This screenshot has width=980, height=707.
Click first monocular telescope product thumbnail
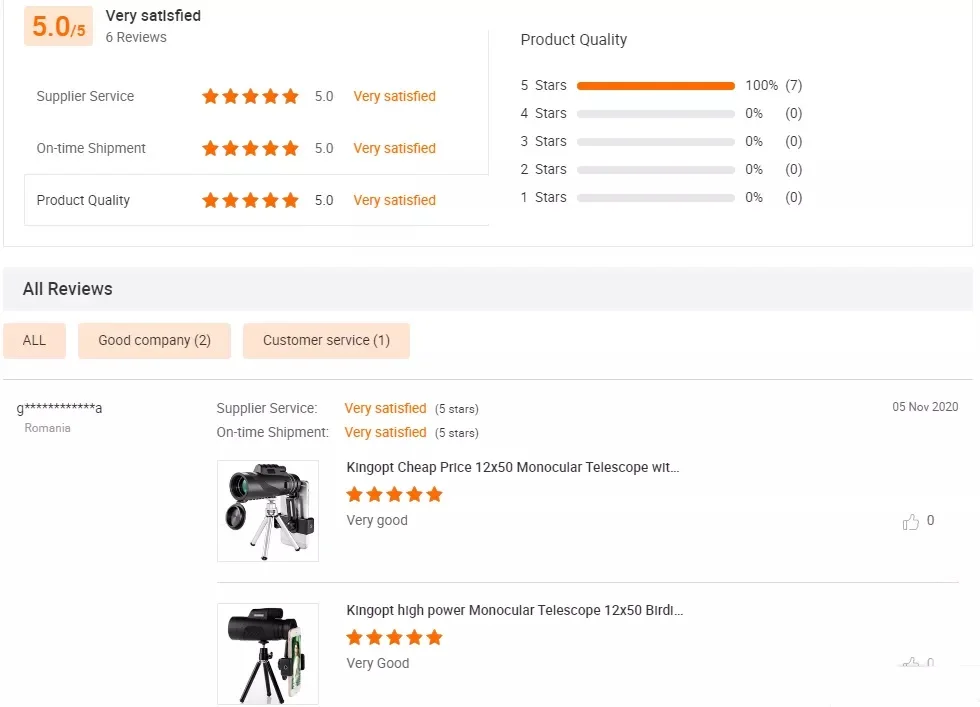pos(268,511)
